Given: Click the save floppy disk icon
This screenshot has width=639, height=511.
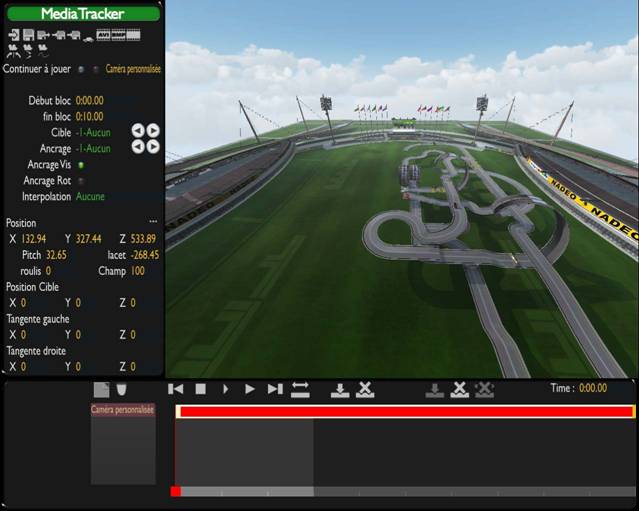Looking at the screenshot, I should click(29, 35).
